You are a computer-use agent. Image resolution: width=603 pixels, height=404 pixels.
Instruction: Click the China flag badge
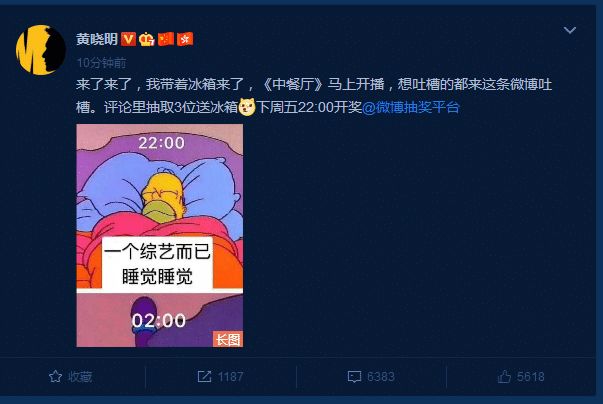166,39
